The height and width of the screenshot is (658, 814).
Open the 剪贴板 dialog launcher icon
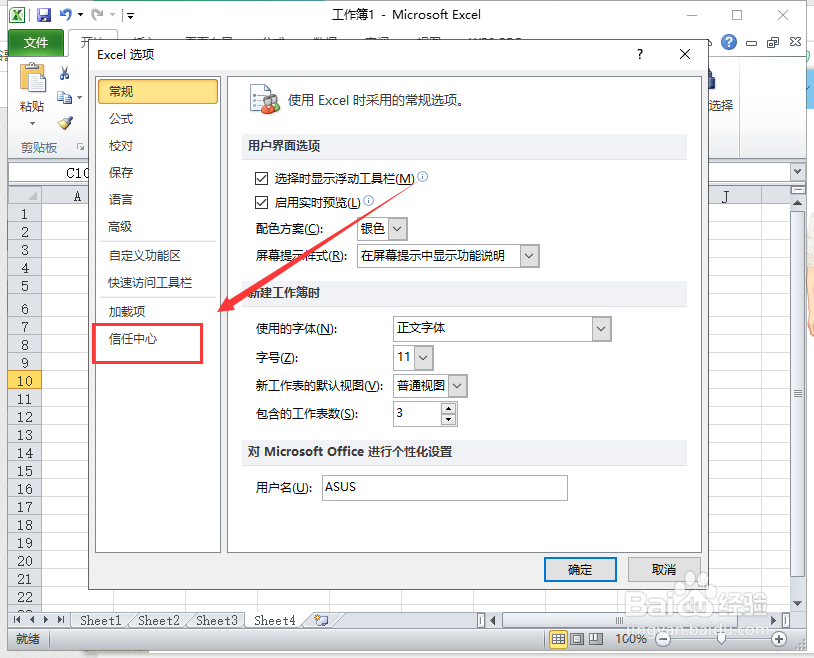[80, 147]
